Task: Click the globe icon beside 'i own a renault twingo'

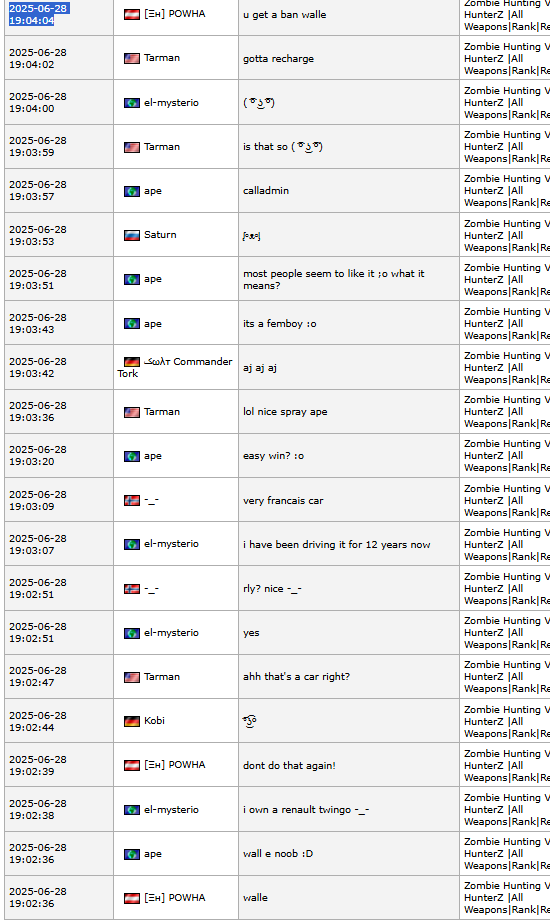Action: [x=131, y=810]
